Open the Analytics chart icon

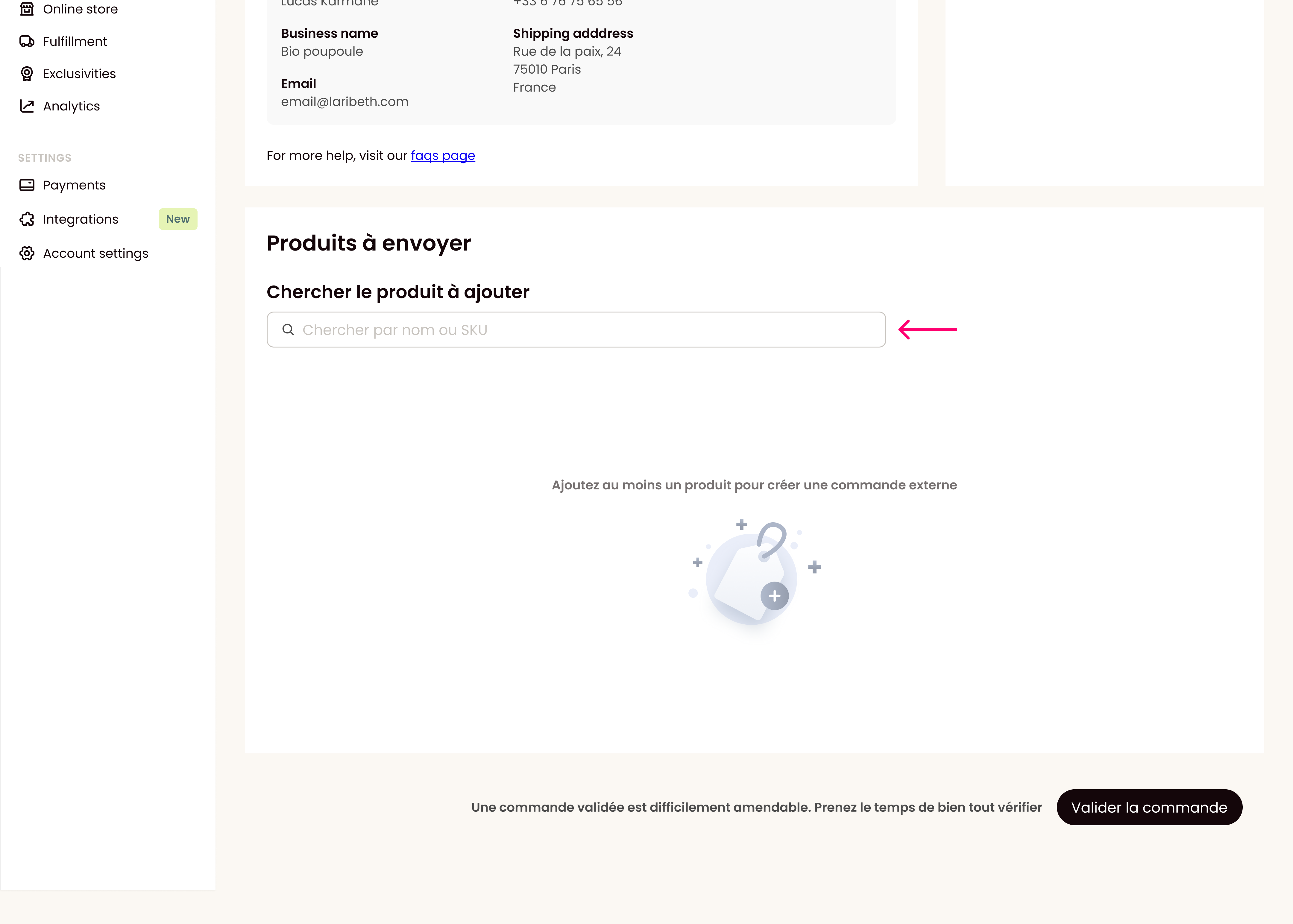(x=27, y=106)
